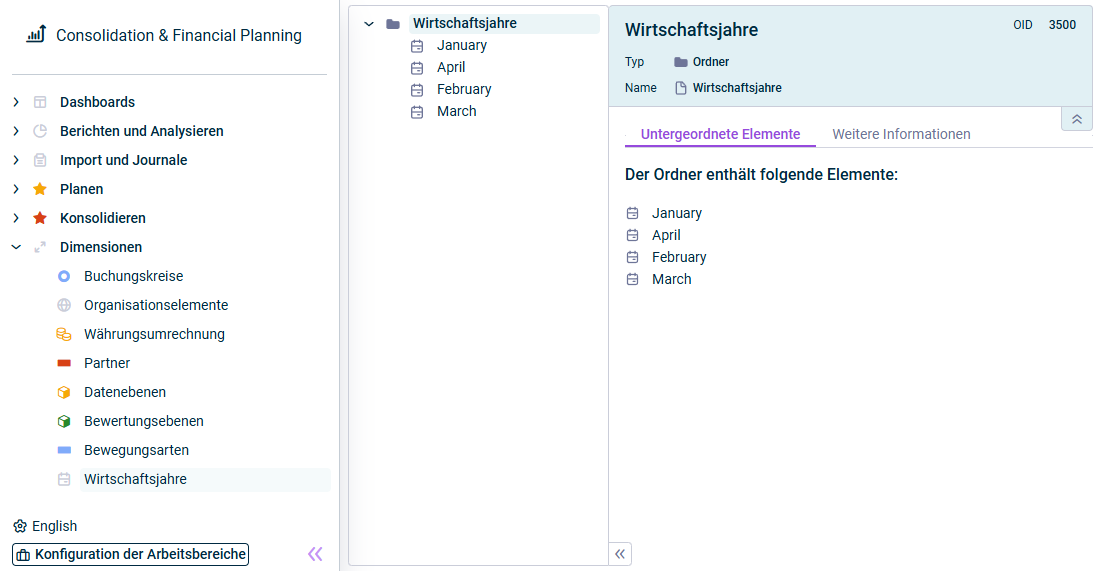Click the Consolidation & Financial Planning chart logo icon
This screenshot has width=1094, height=571.
pyautogui.click(x=36, y=34)
